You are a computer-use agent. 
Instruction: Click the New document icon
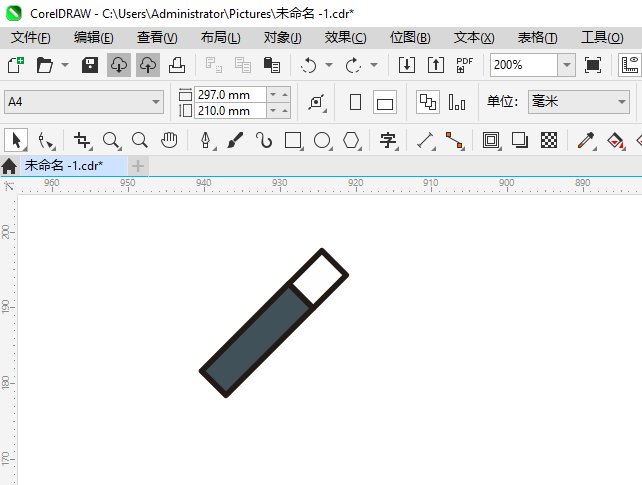16,65
